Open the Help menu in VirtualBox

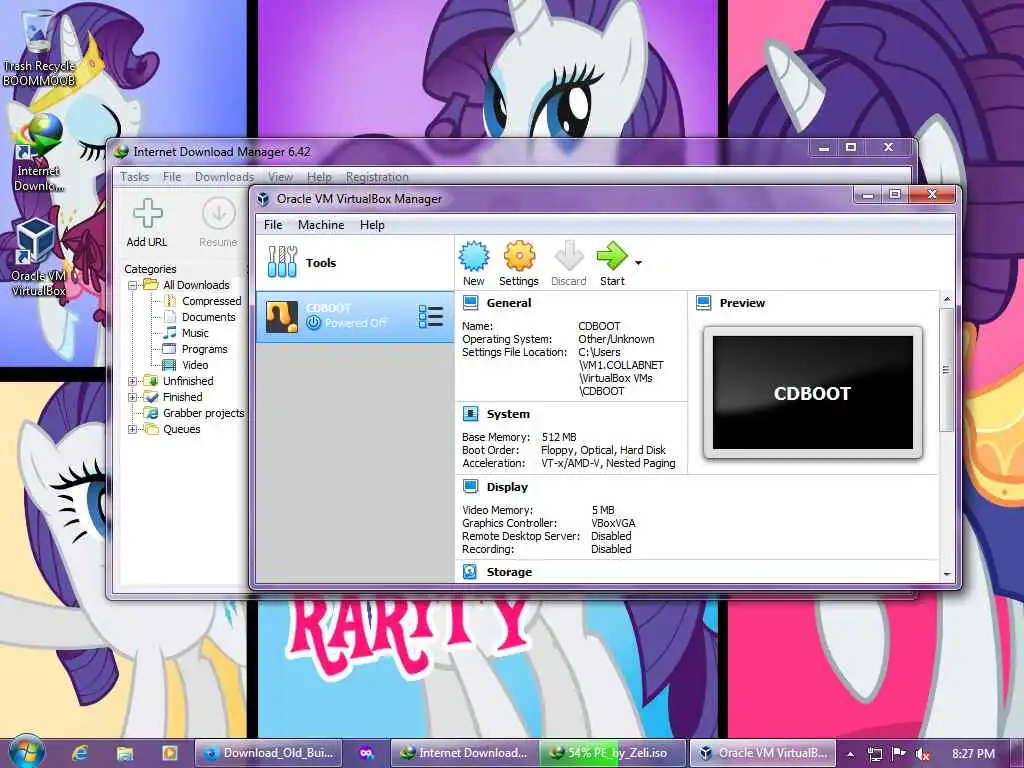click(x=372, y=225)
